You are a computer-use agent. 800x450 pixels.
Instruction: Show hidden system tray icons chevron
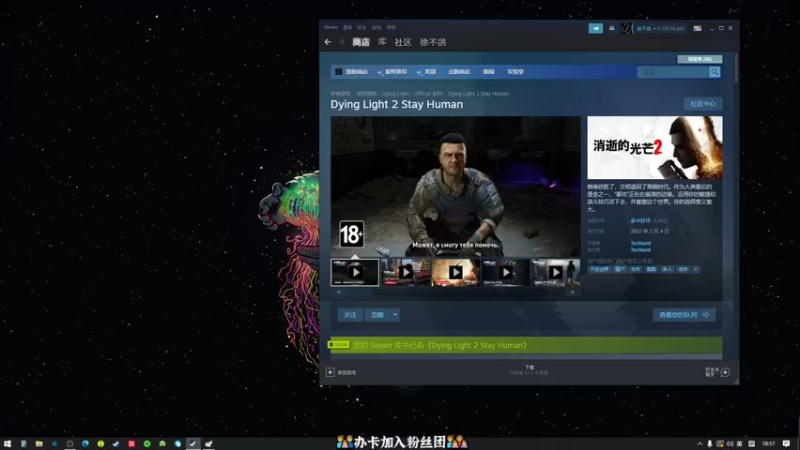[x=699, y=444]
